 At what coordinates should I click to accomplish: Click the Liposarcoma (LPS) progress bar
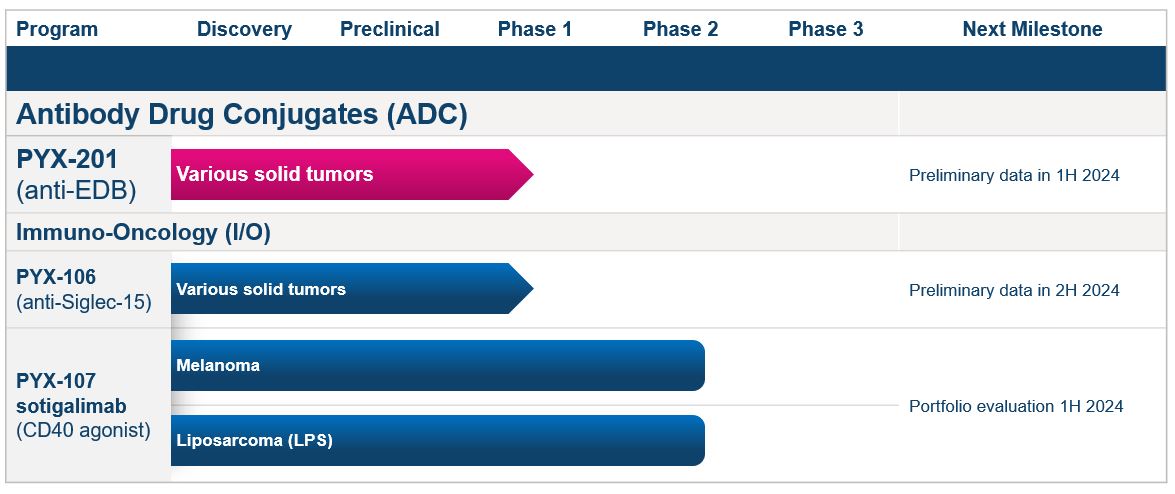point(437,440)
